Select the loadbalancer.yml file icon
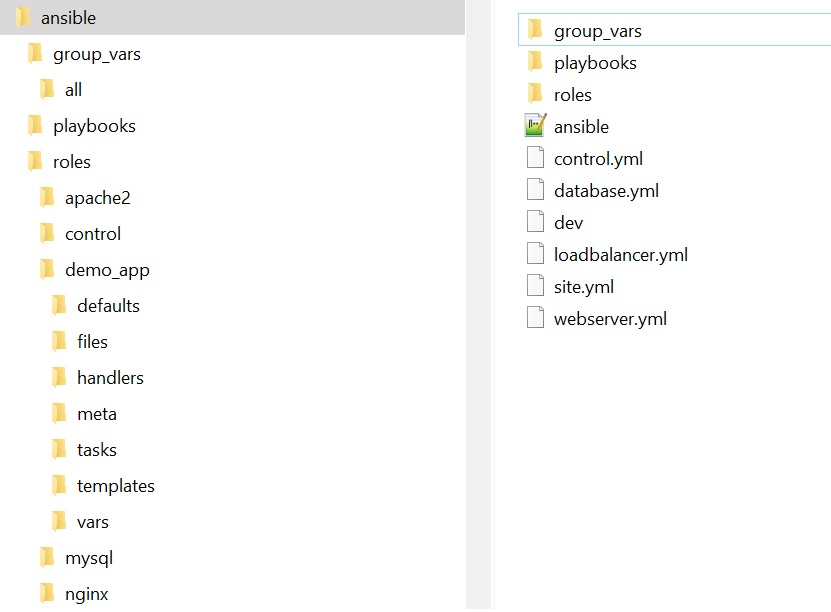The image size is (831, 612). (x=536, y=255)
